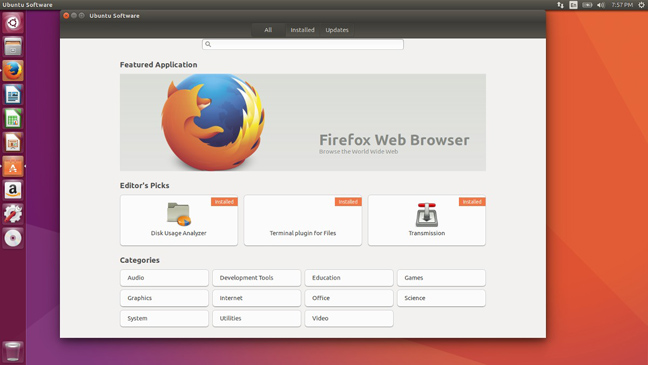Focus the software search field
648x365 pixels.
click(303, 44)
